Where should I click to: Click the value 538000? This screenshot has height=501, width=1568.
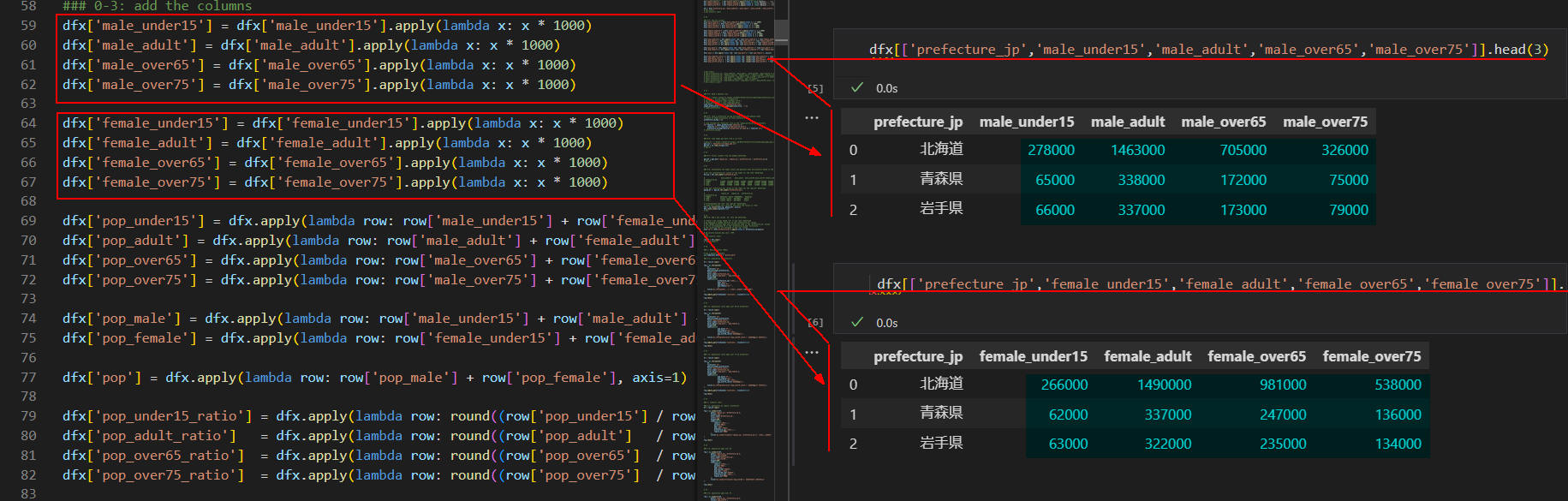pos(1398,385)
